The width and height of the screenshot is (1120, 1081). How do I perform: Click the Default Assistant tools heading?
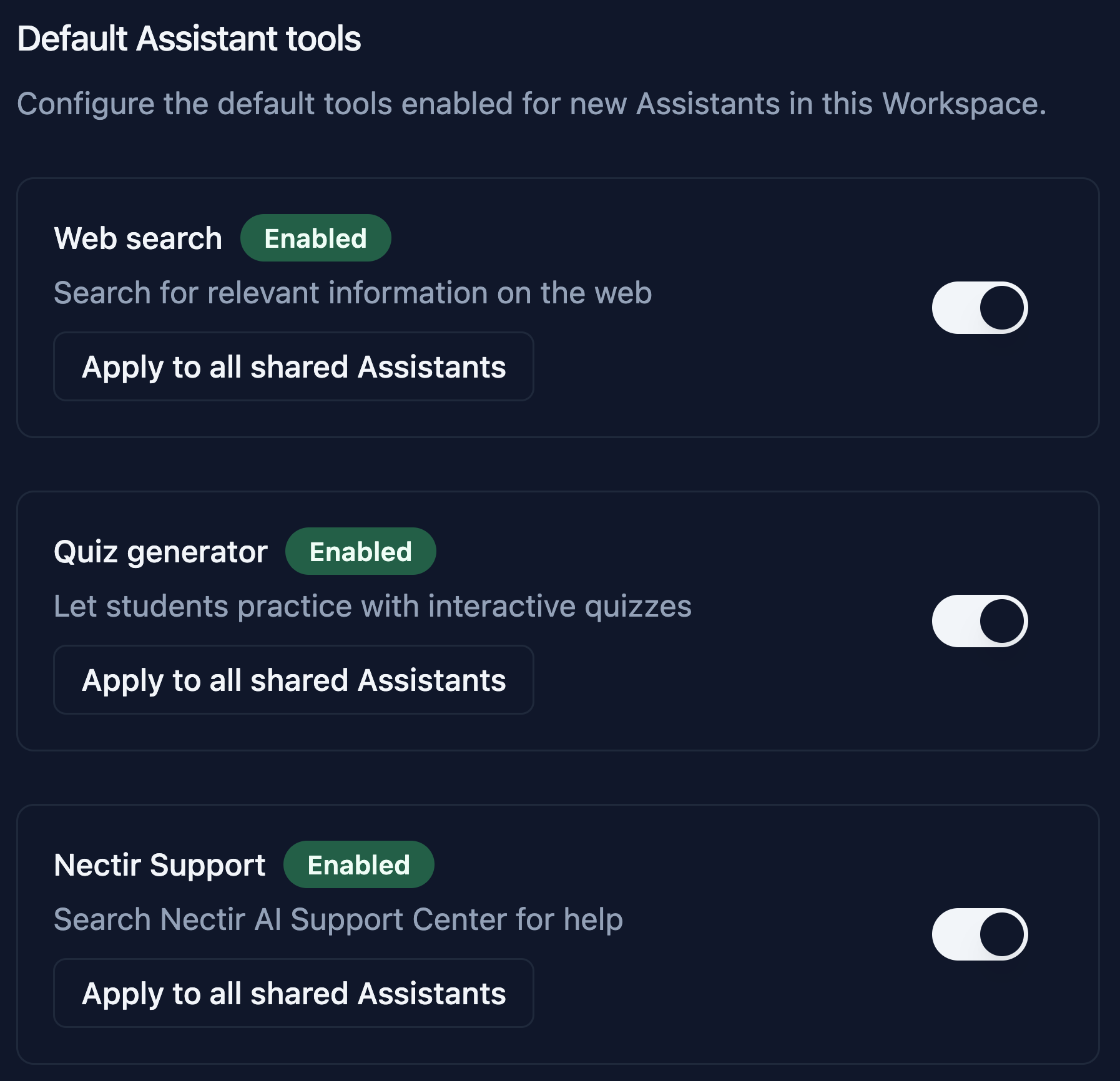coord(189,39)
